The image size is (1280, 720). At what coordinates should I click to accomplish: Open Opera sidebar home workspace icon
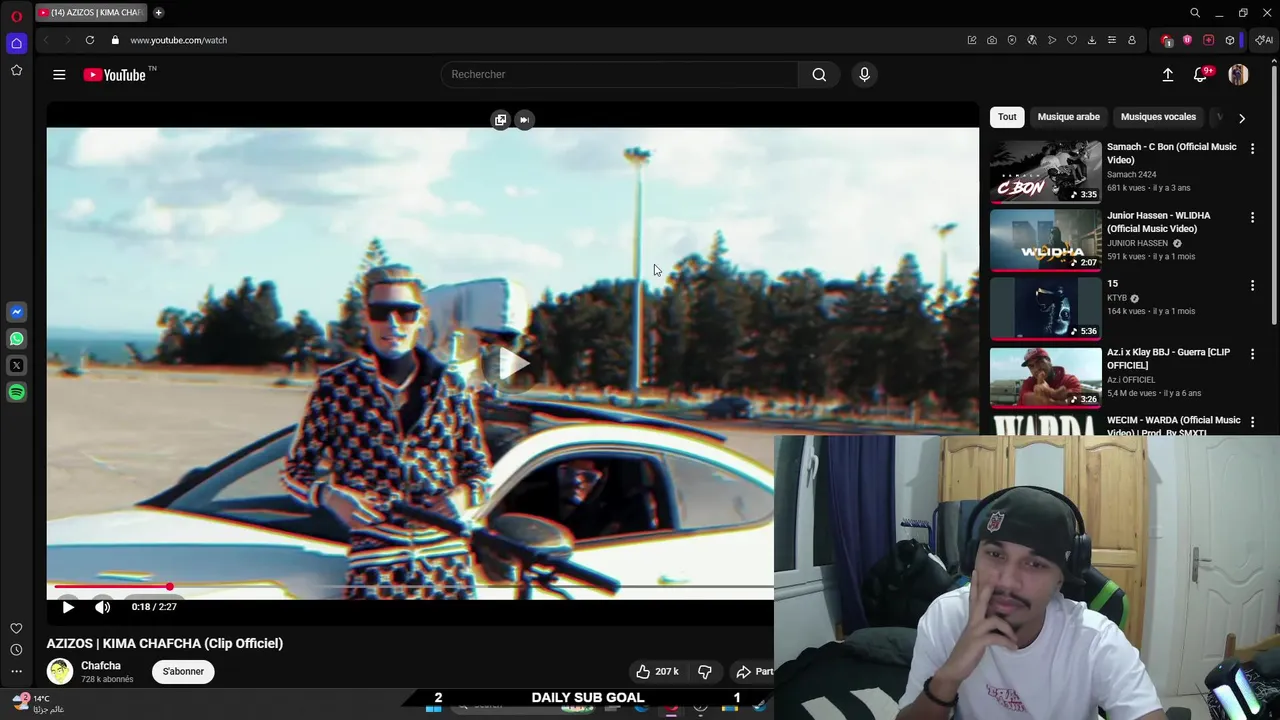tap(16, 43)
